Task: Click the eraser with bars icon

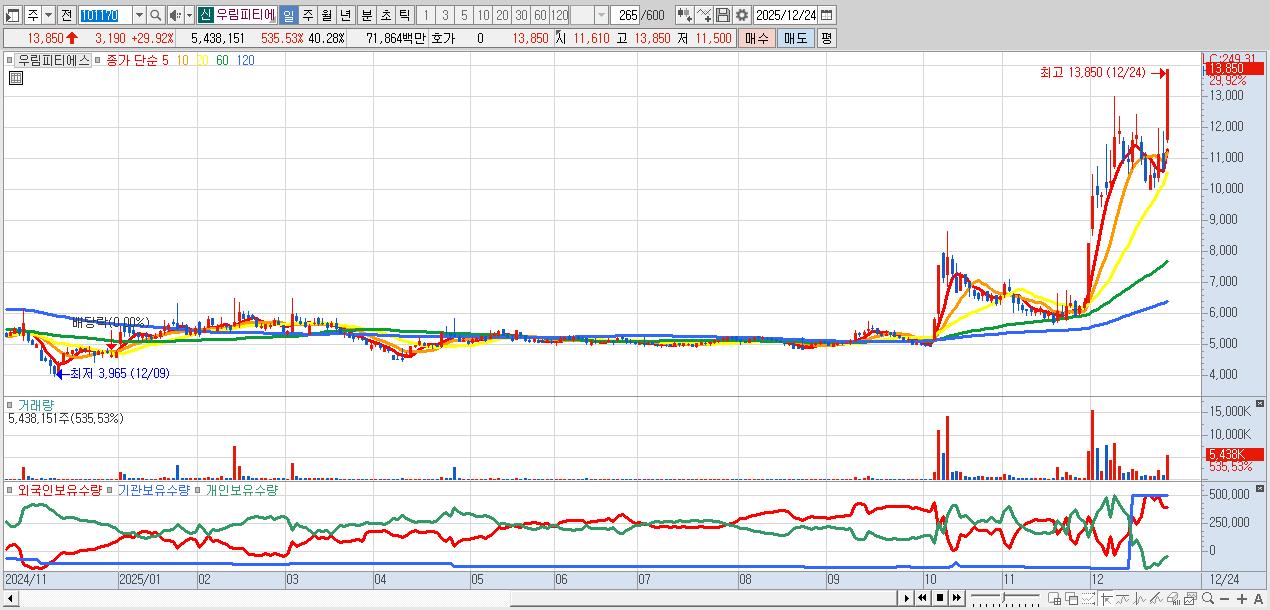Action: [x=1174, y=598]
